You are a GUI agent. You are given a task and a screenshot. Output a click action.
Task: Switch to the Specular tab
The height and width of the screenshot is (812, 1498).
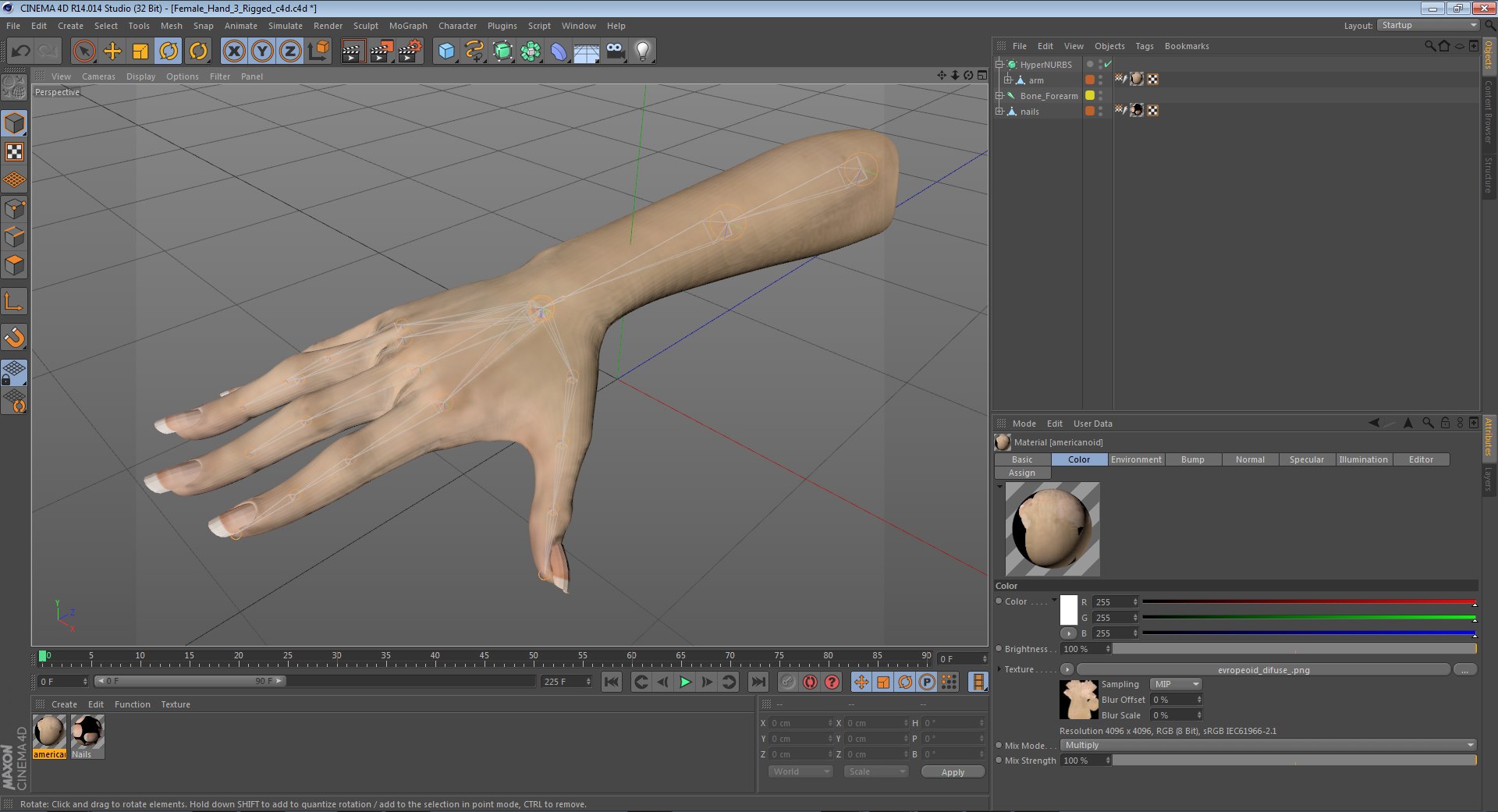[1307, 459]
